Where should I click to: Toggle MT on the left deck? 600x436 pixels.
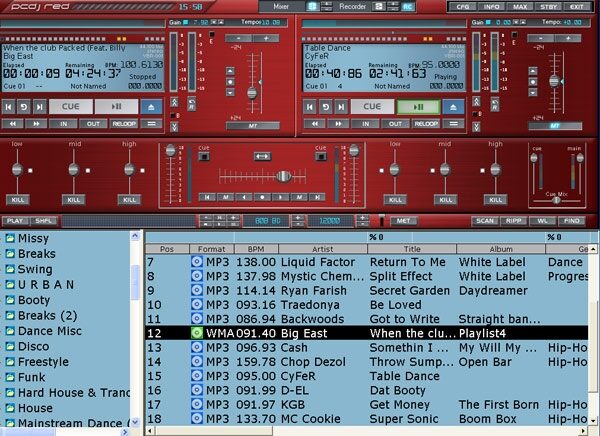(253, 126)
